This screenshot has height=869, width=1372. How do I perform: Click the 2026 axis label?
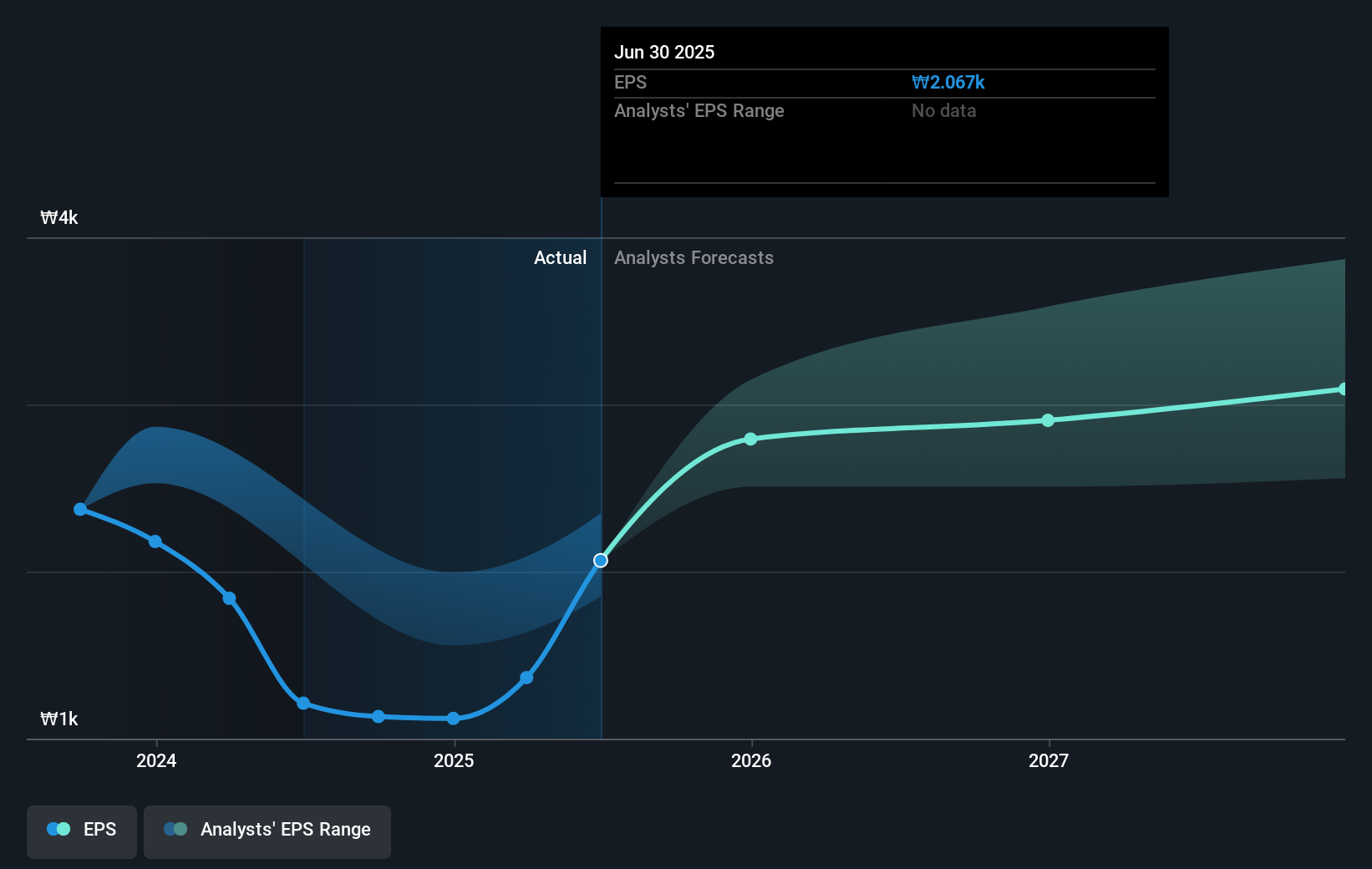click(750, 760)
